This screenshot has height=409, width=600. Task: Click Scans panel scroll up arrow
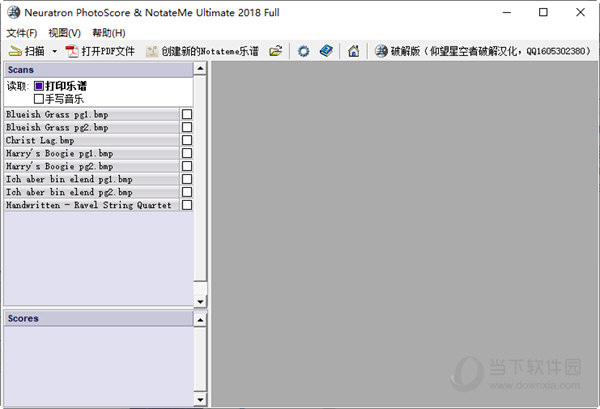(x=200, y=69)
